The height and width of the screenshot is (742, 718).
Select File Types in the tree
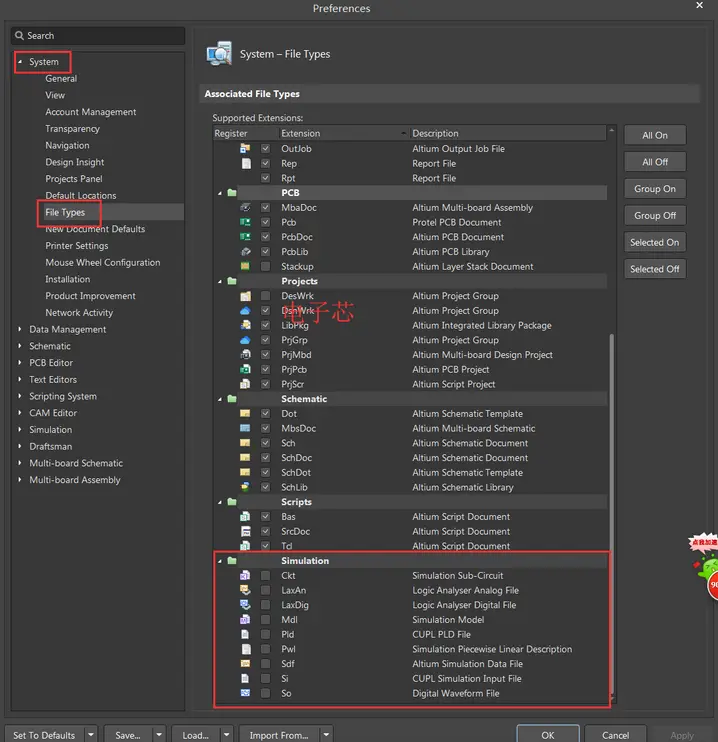pos(65,212)
